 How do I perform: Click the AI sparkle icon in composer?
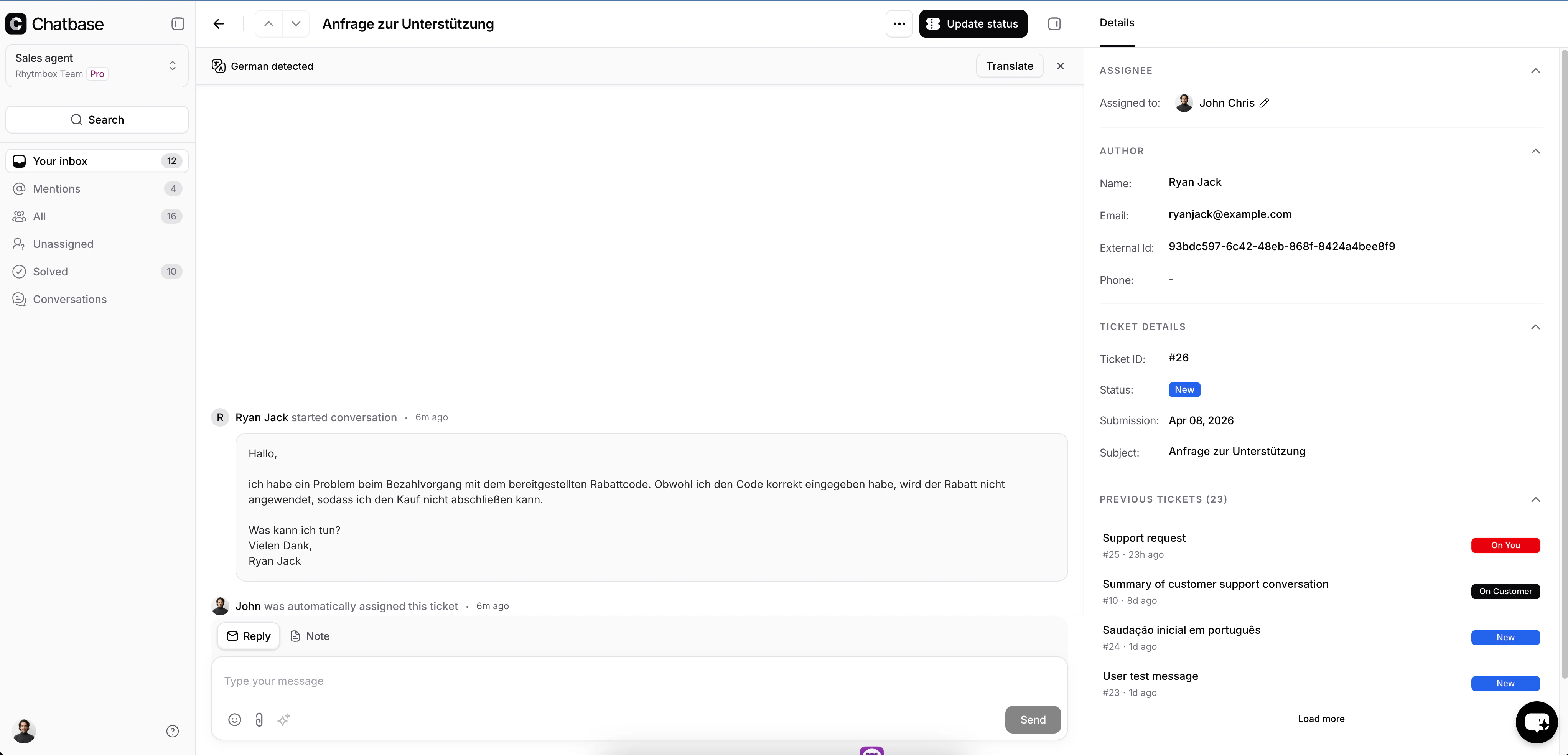click(x=284, y=720)
